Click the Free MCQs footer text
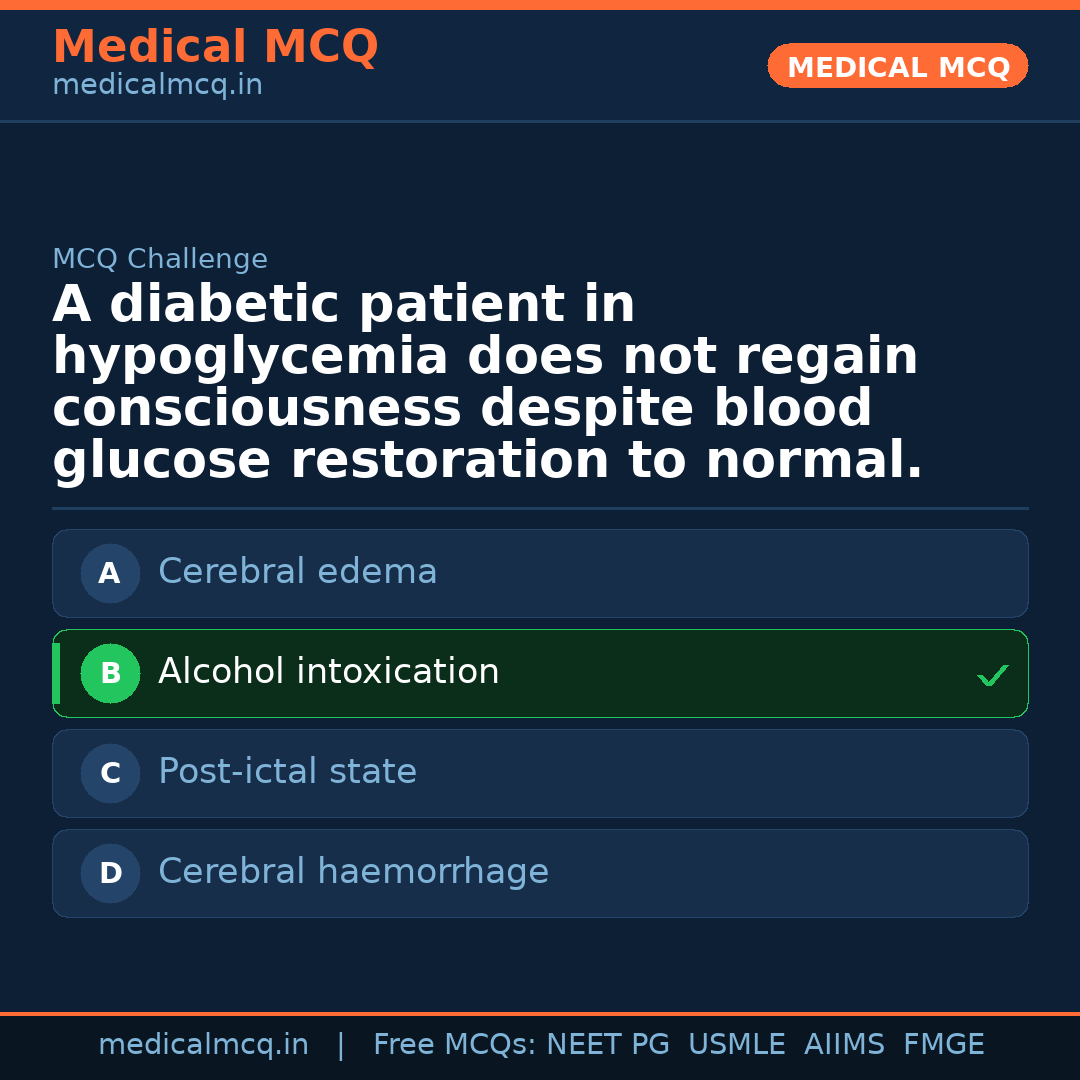1080x1080 pixels. 455,1045
